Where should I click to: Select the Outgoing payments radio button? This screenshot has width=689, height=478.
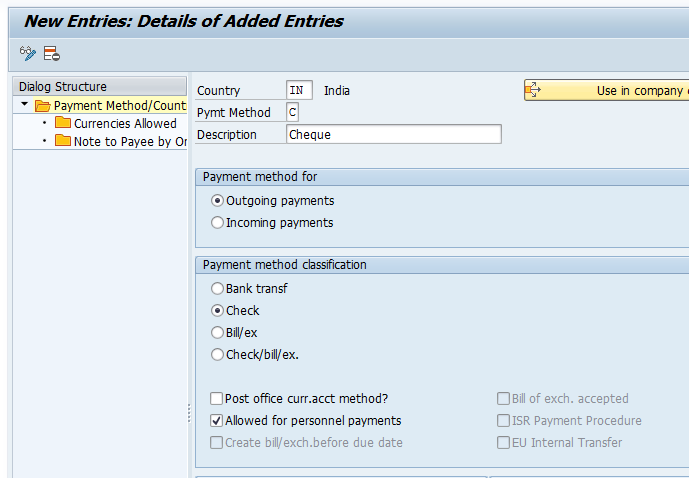coord(217,201)
